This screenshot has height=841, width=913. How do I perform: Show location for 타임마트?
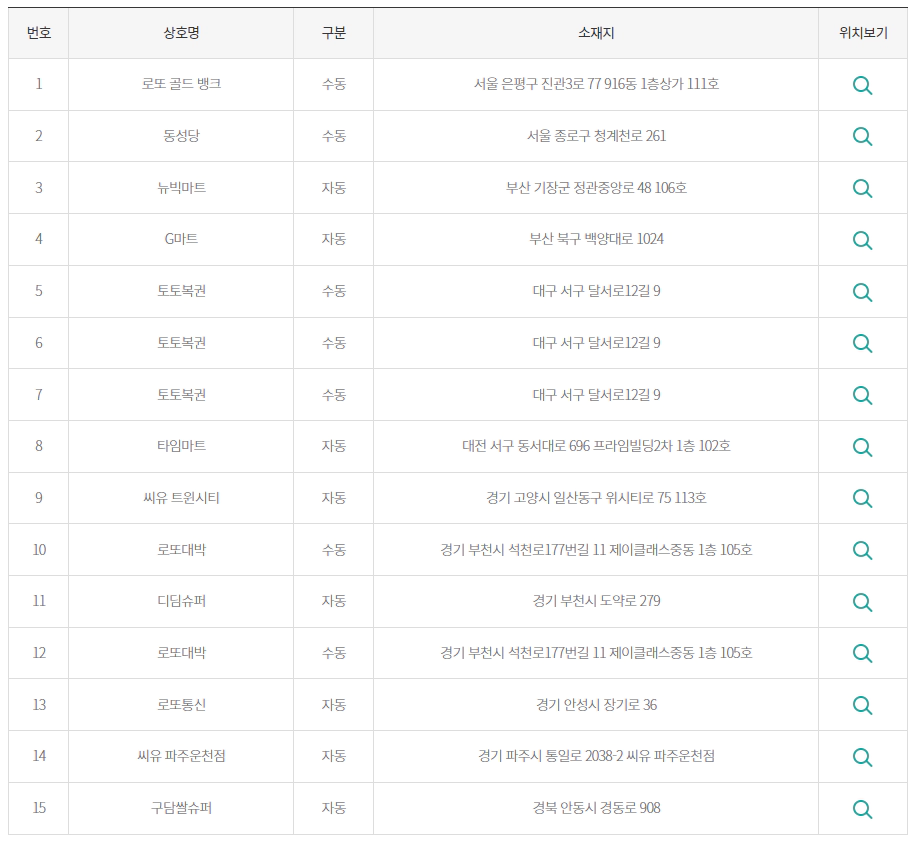(862, 447)
